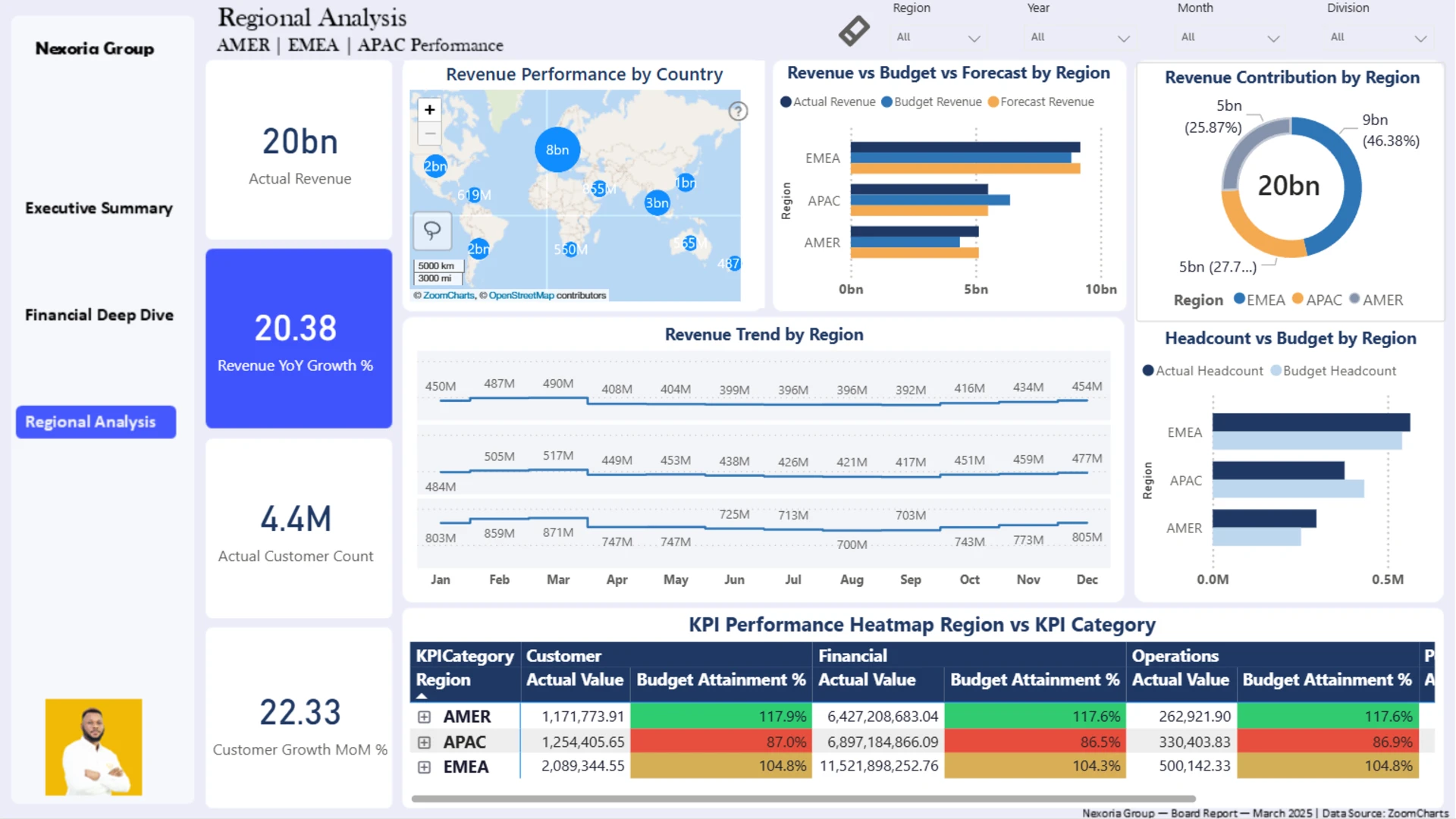The image size is (1456, 819).
Task: Open Financial Deep Dive page
Action: point(99,315)
